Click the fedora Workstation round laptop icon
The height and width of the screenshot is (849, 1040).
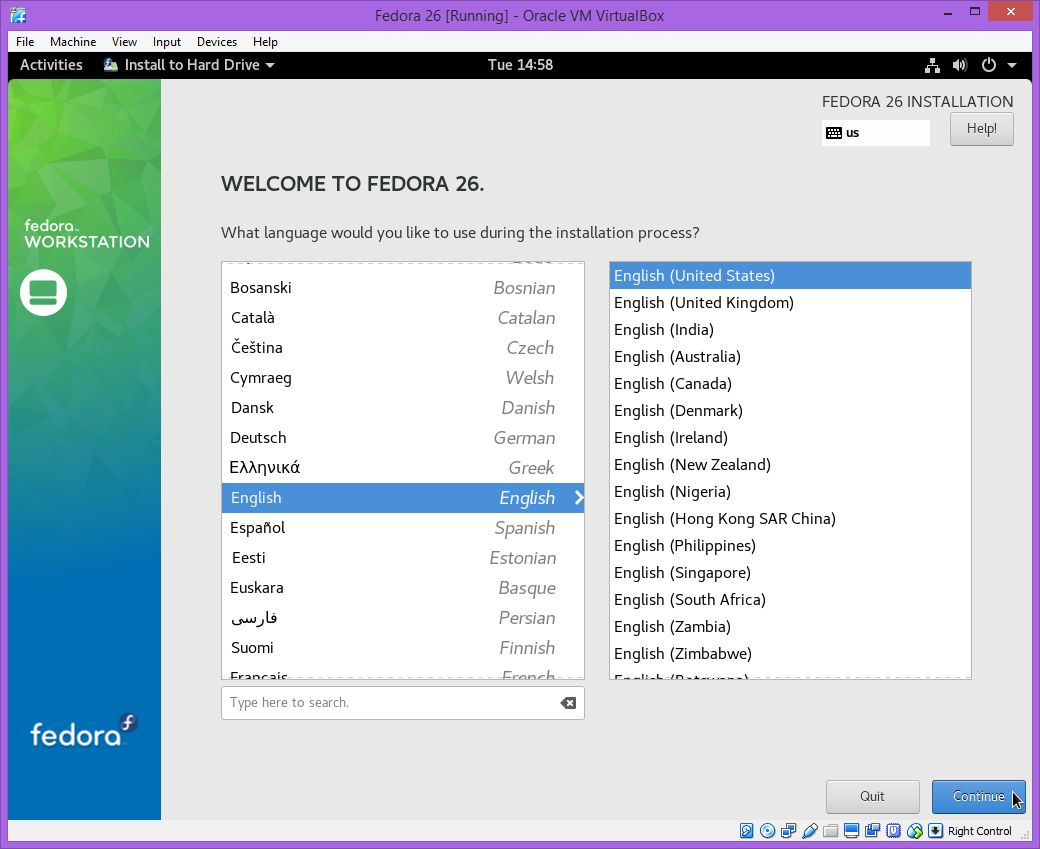43,292
